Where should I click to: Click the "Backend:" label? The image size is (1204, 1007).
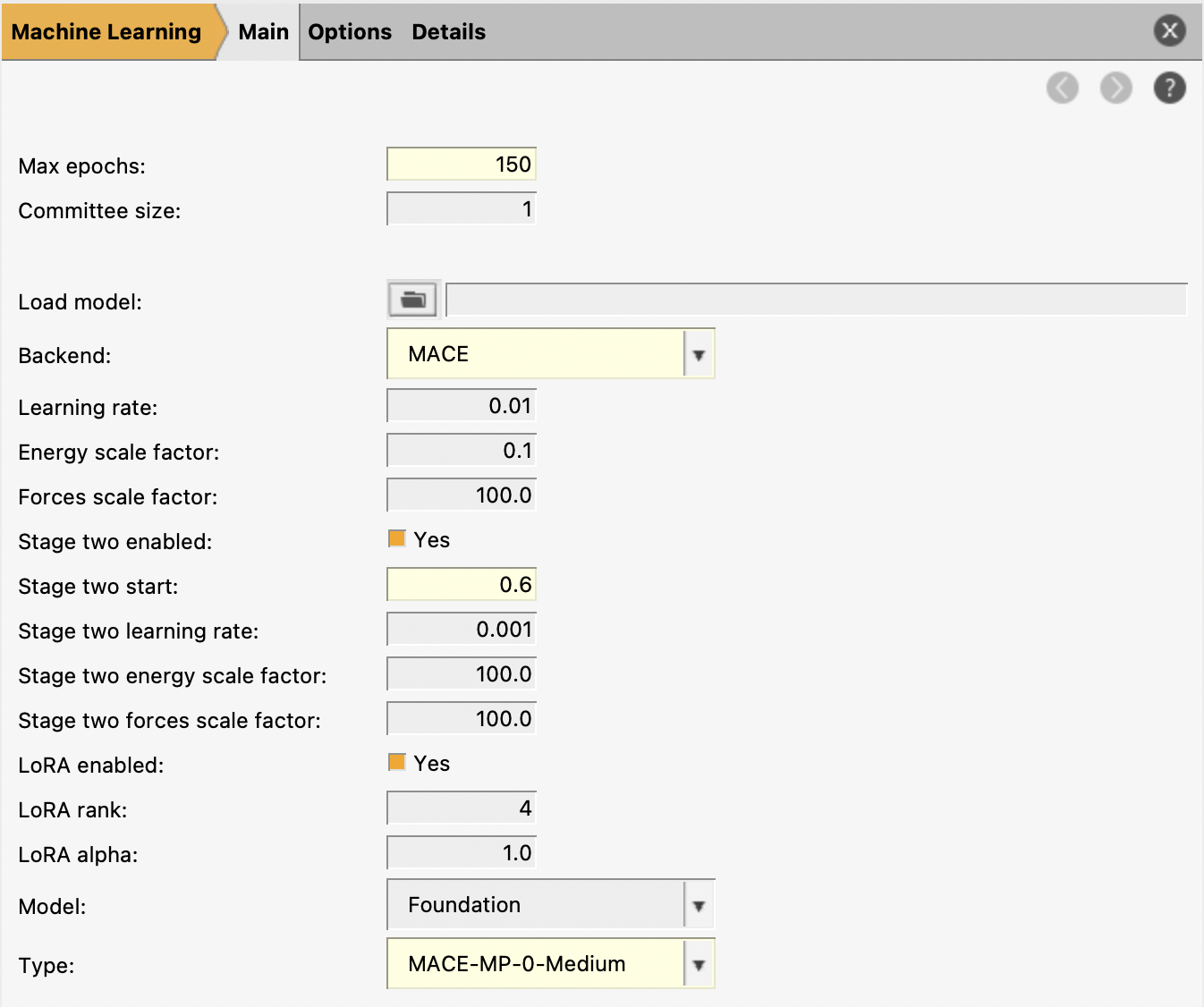(64, 356)
